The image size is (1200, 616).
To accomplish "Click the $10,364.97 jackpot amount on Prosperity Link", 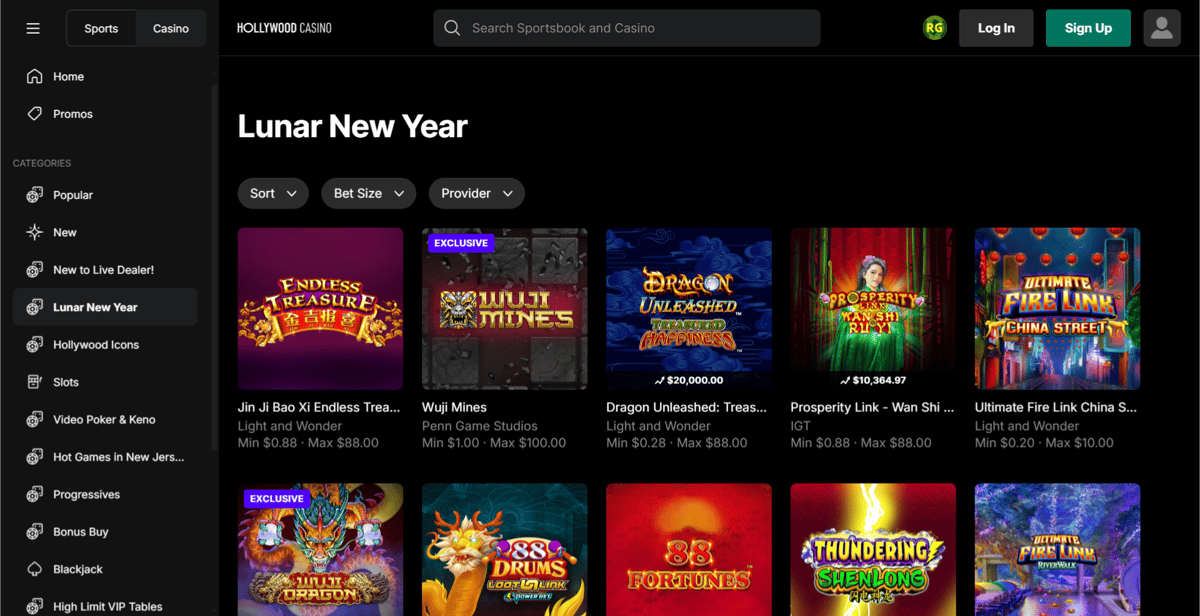I will tap(879, 380).
